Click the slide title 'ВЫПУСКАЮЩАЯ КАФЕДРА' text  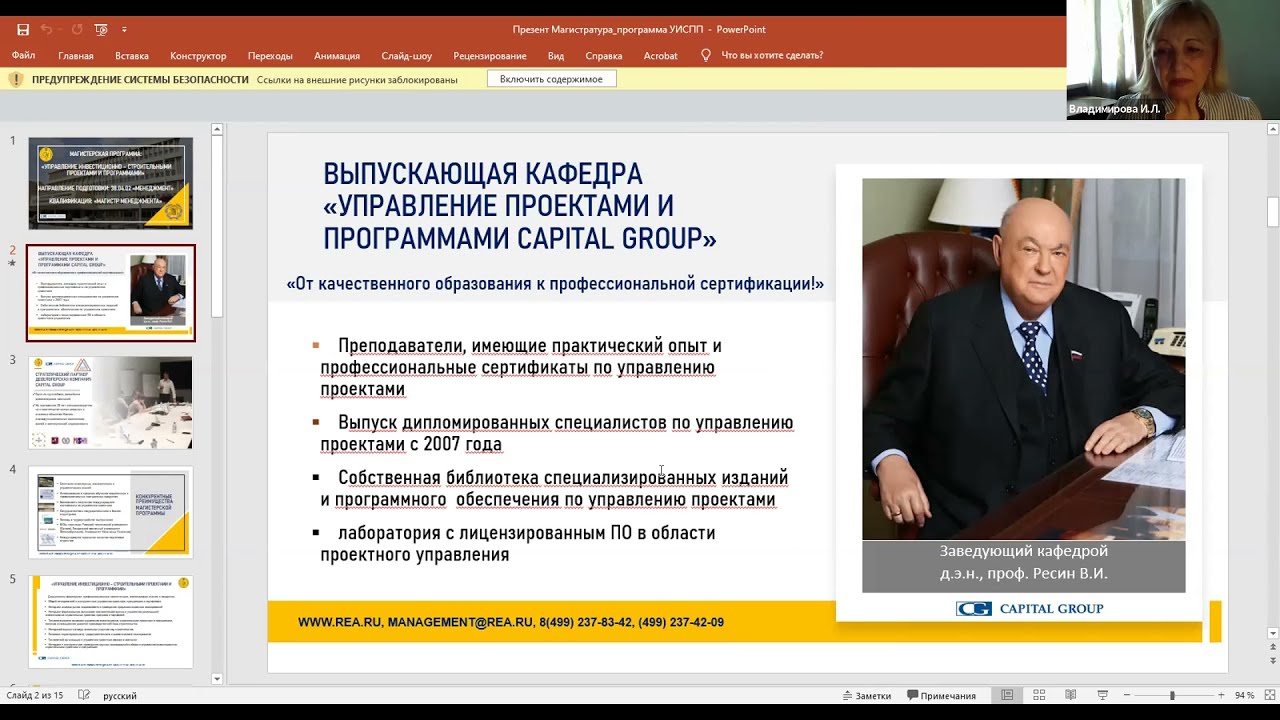pyautogui.click(x=483, y=174)
